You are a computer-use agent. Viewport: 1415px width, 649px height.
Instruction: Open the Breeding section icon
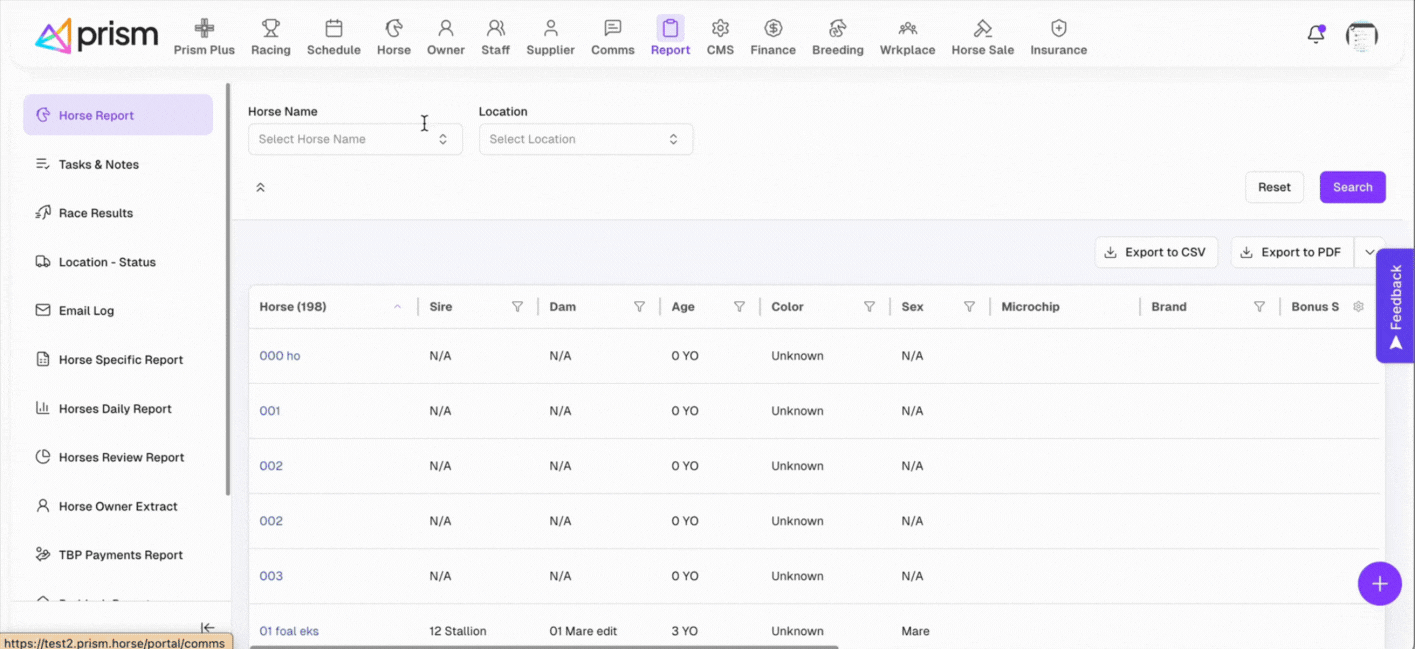click(837, 29)
